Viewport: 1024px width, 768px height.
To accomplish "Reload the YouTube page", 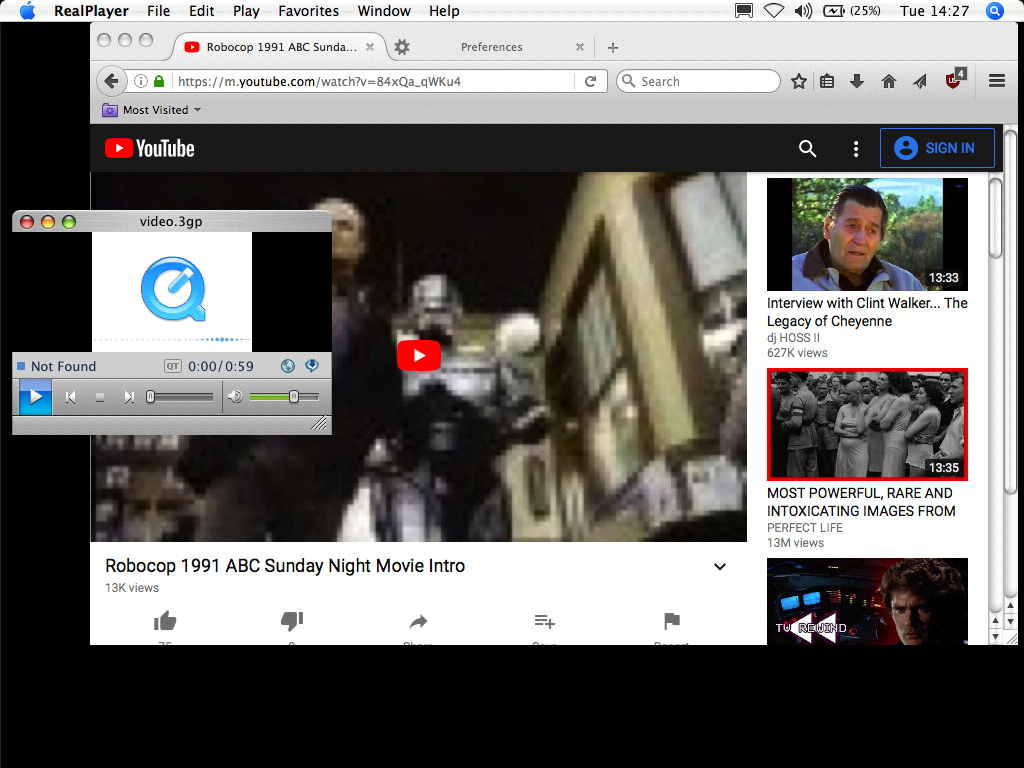I will [590, 81].
